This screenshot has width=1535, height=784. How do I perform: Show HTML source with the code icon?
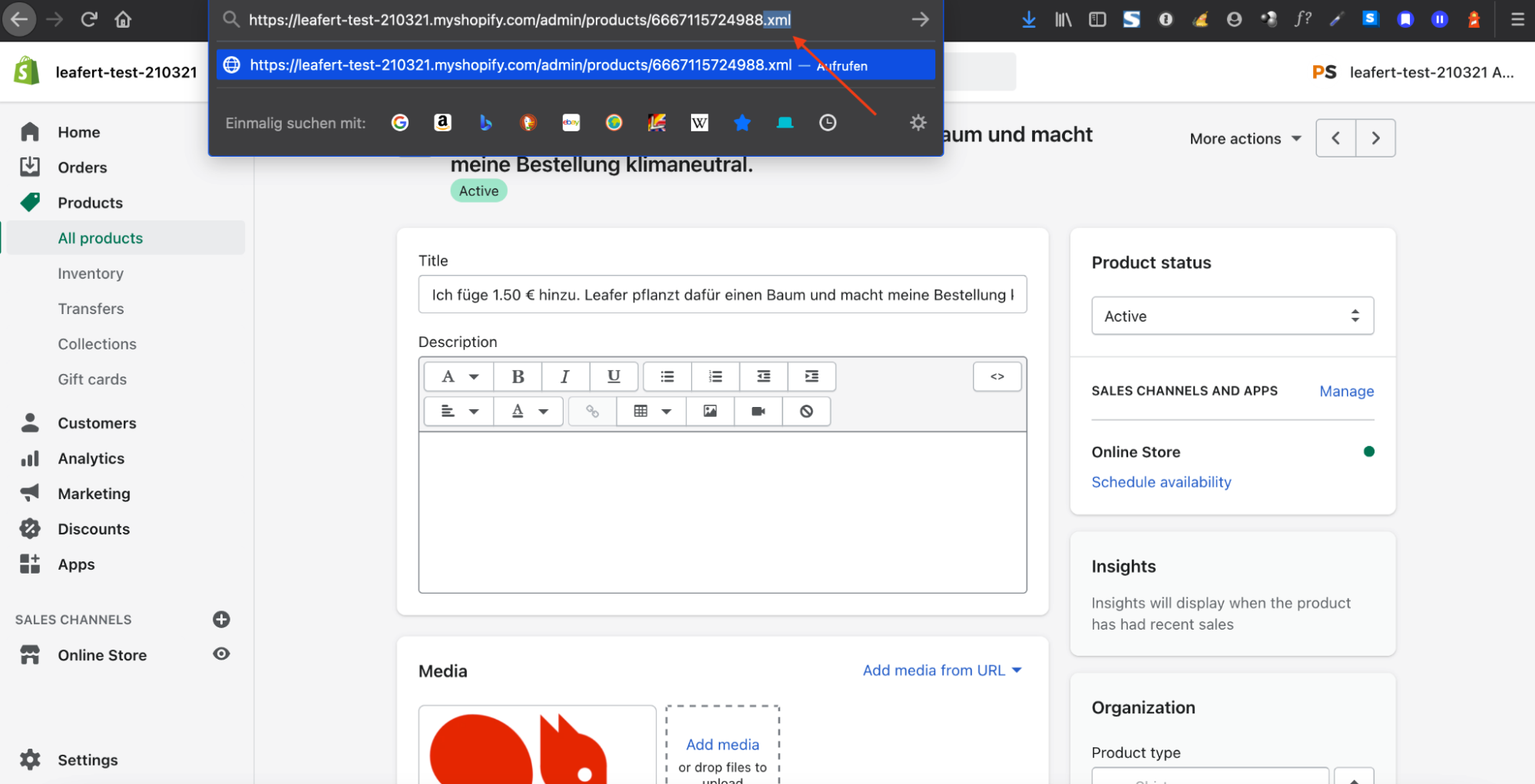(997, 376)
